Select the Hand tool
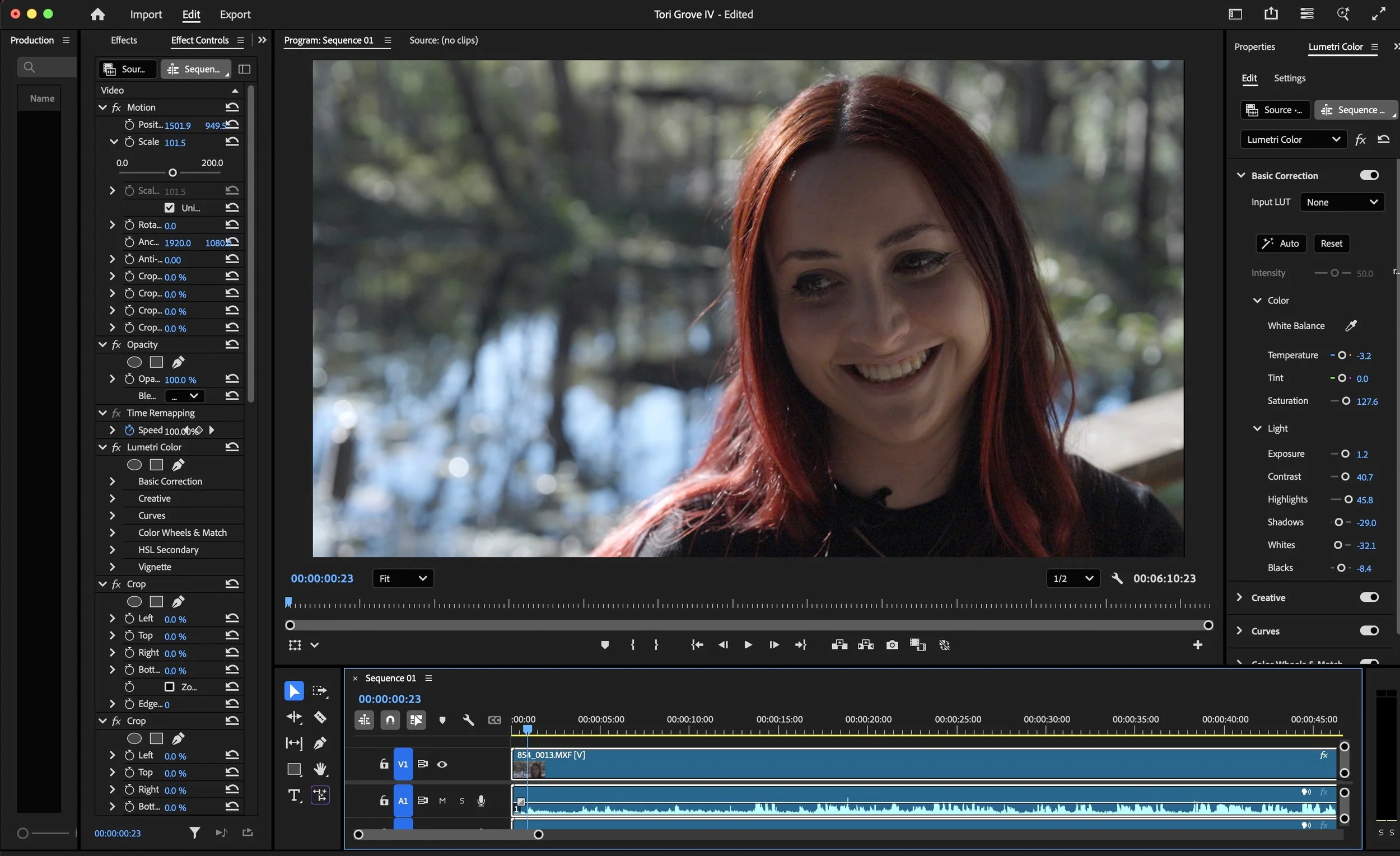This screenshot has width=1400, height=856. coord(320,769)
